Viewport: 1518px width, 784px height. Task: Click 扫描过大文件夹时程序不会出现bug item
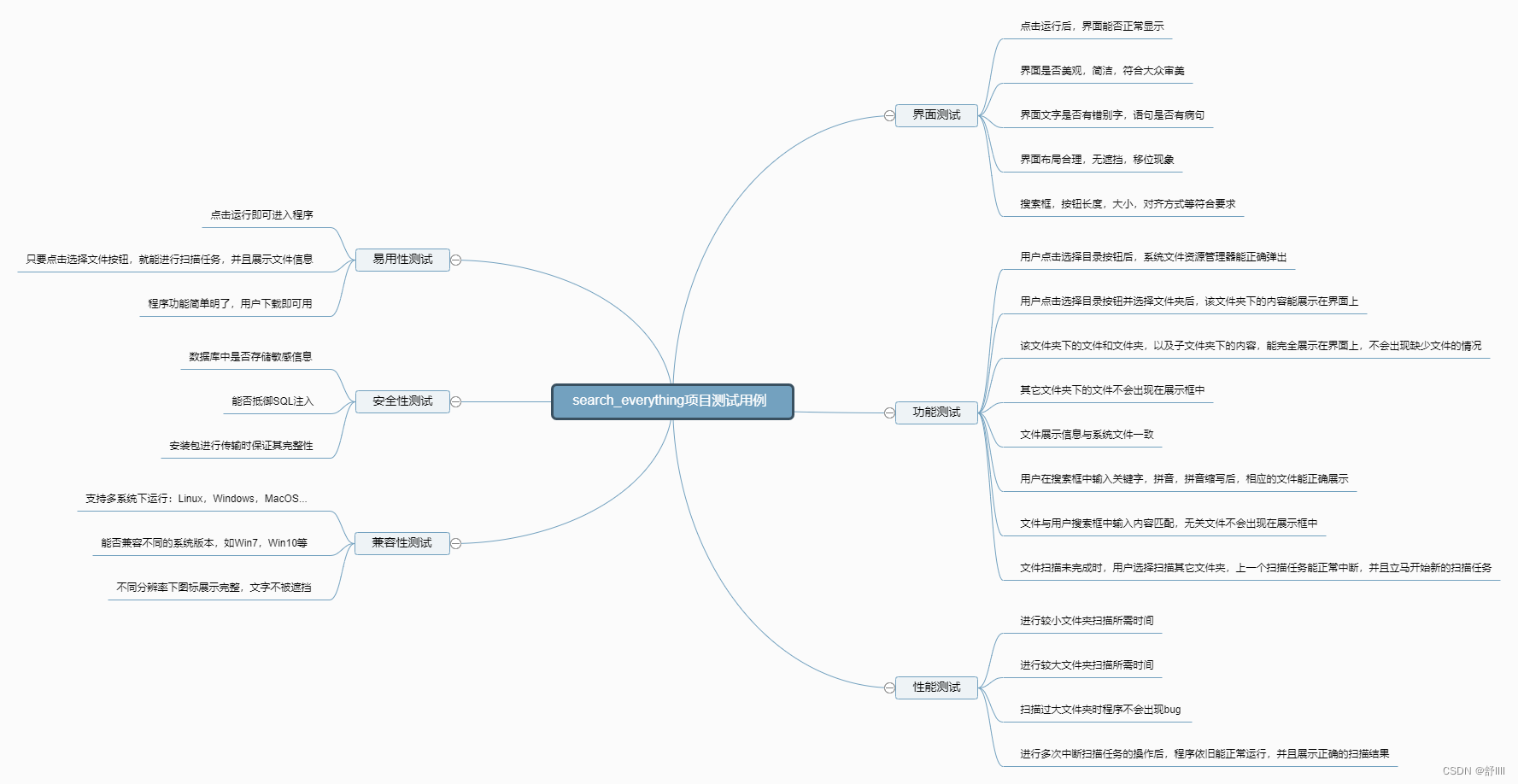(1100, 710)
